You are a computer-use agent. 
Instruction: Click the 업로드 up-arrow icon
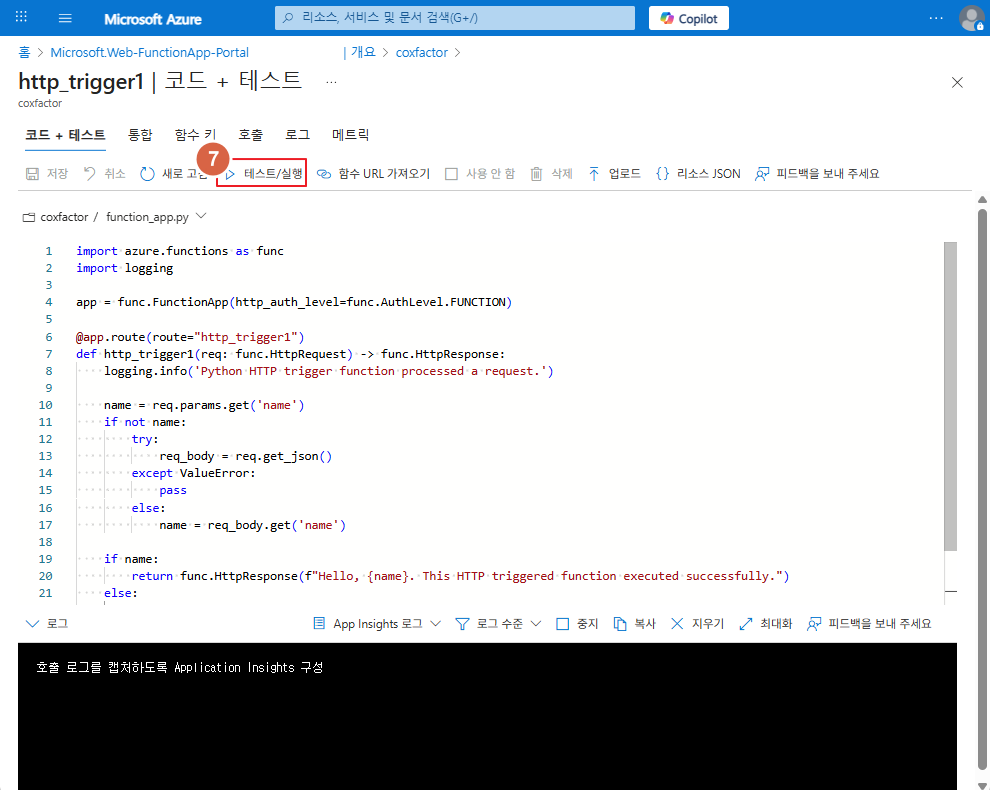(593, 174)
